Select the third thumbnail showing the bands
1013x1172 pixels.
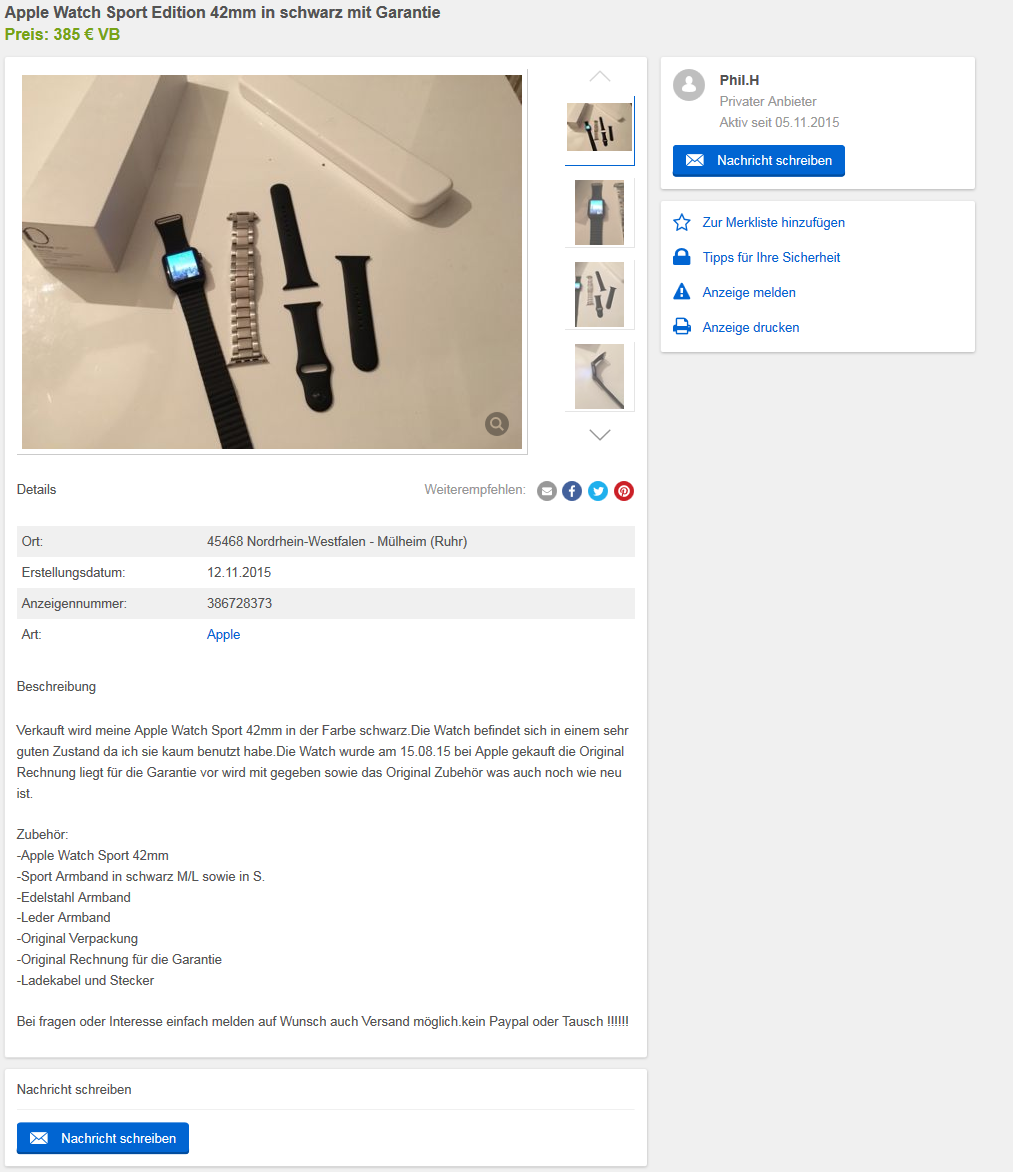[x=600, y=294]
